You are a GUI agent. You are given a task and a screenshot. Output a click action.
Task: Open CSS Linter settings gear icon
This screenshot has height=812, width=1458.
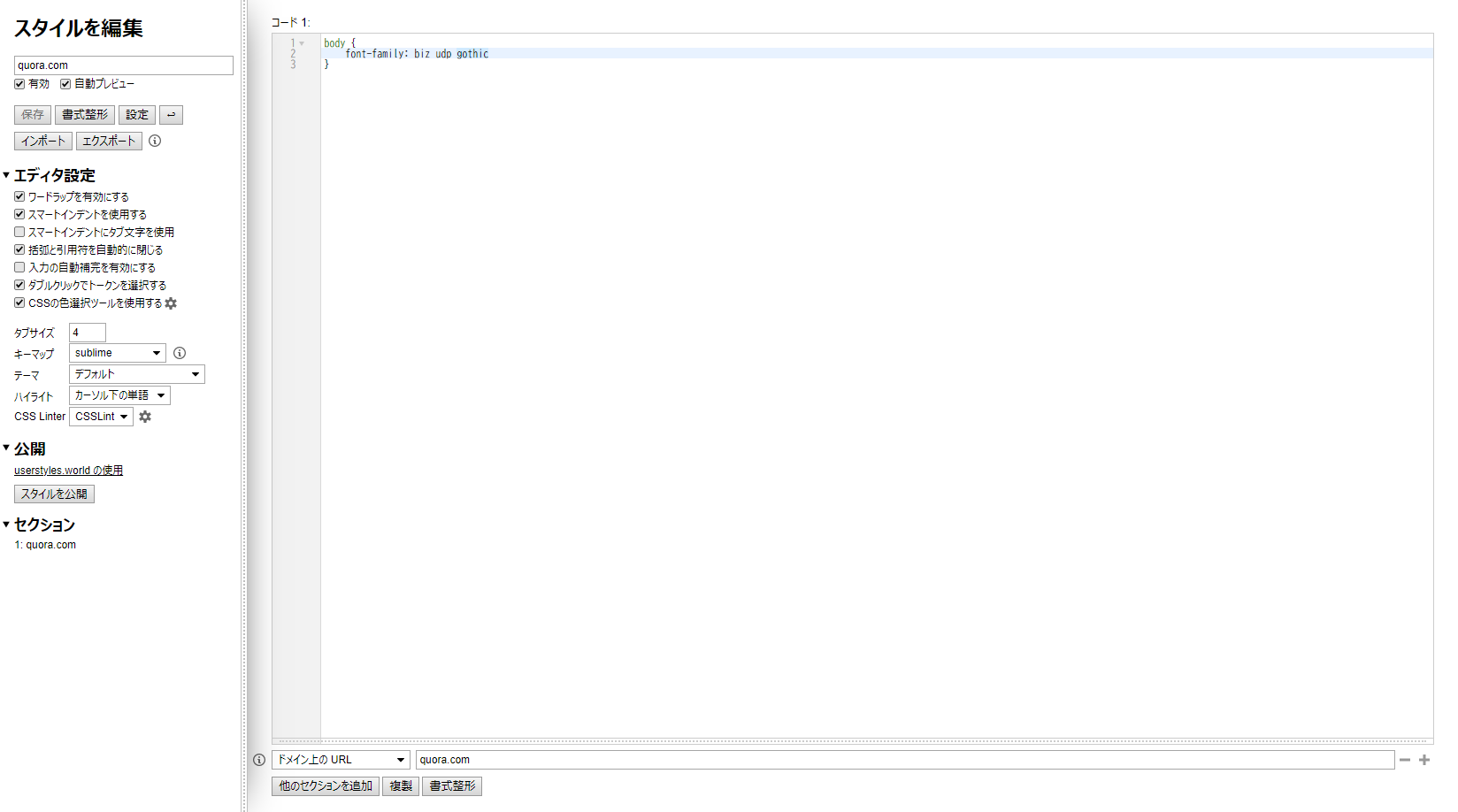[x=145, y=417]
